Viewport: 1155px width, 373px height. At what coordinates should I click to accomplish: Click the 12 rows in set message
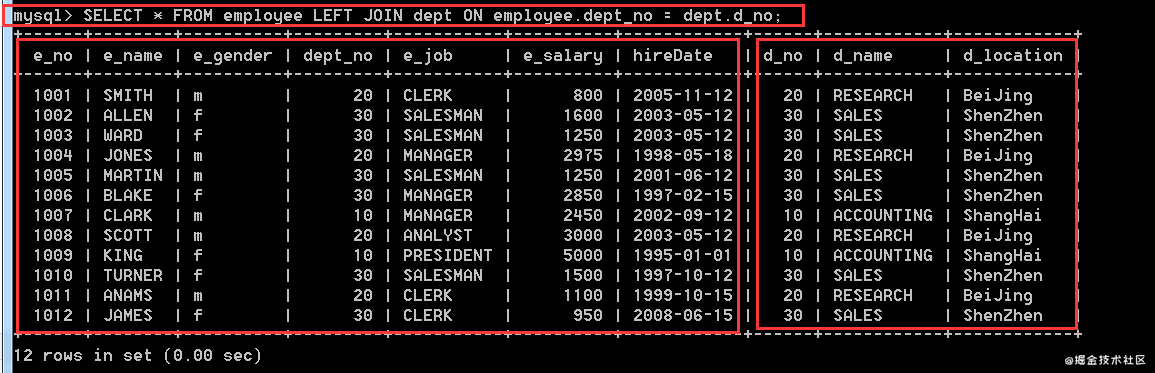138,355
